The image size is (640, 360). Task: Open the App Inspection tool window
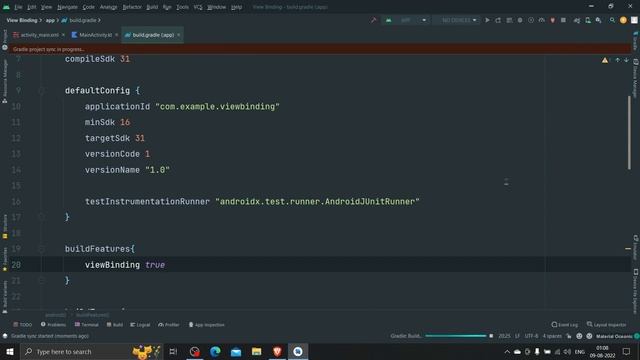point(207,325)
